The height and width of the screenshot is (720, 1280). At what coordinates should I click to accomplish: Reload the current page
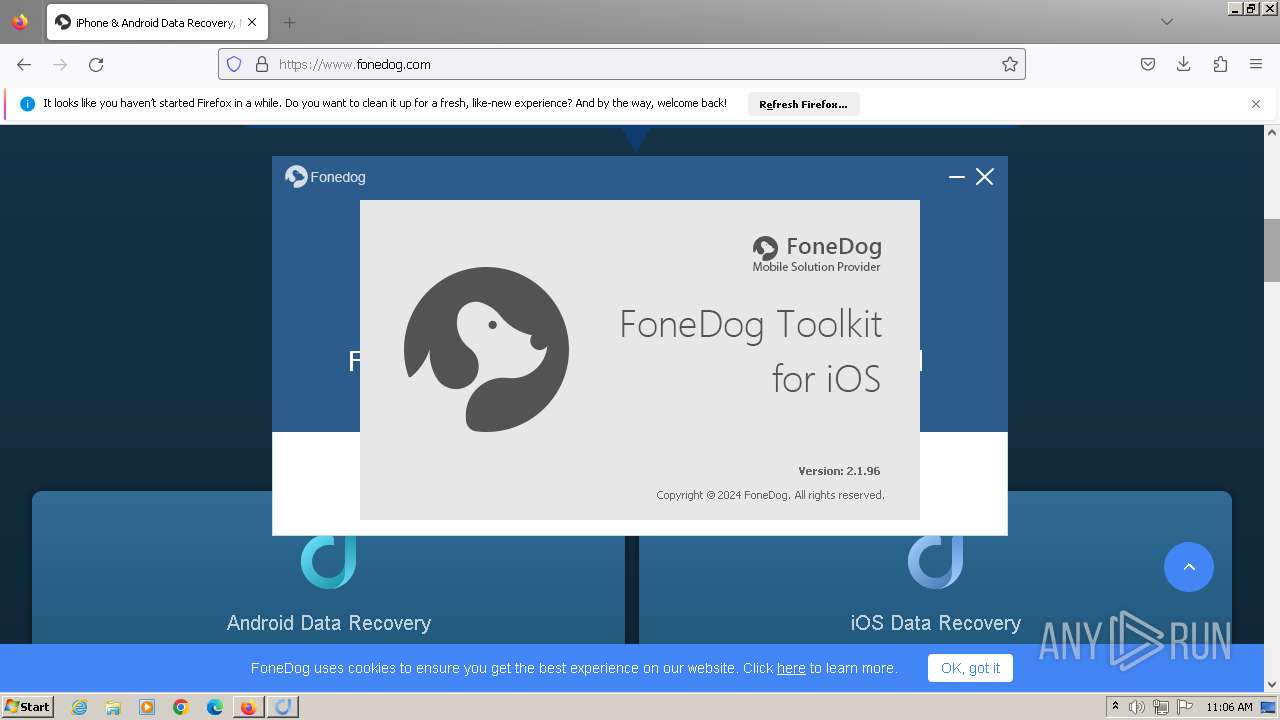tap(96, 64)
